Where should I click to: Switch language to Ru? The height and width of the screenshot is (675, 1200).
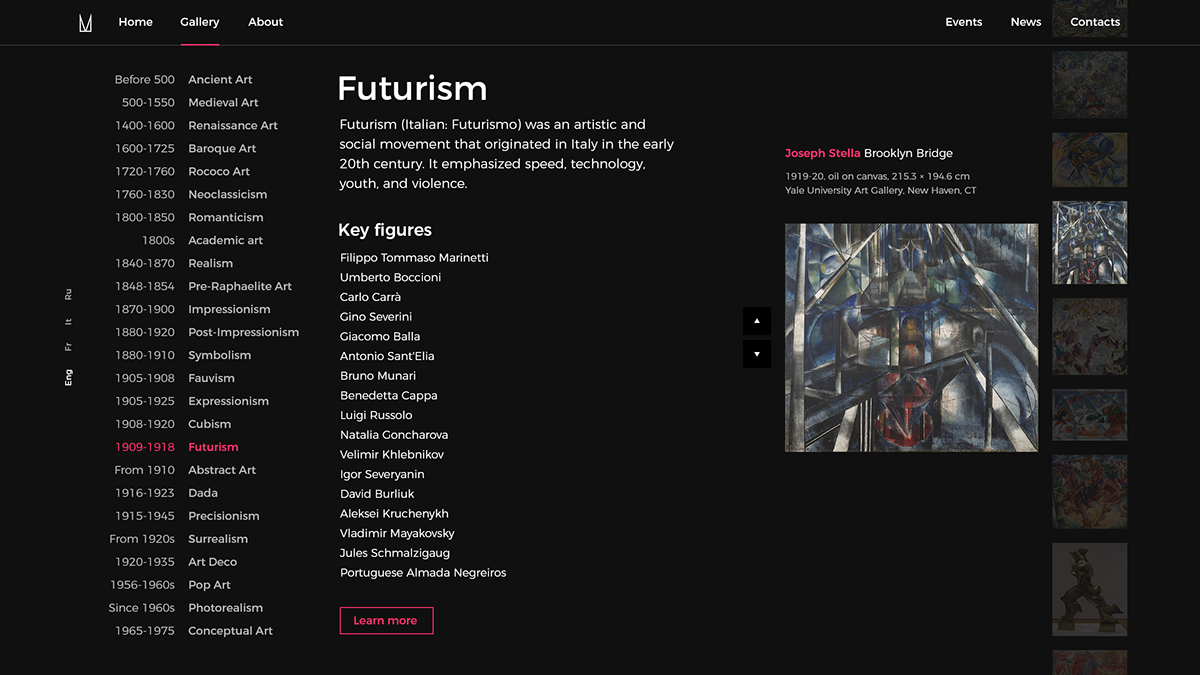68,295
